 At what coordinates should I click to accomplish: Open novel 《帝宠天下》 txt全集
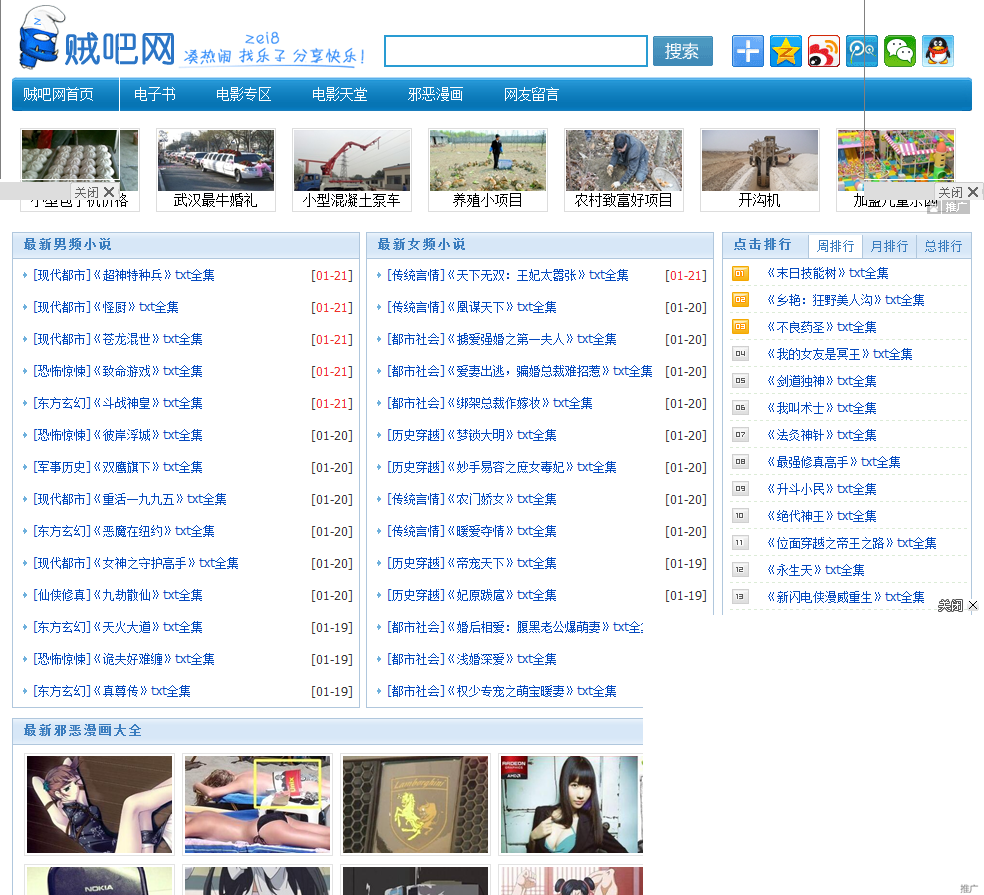click(x=501, y=564)
